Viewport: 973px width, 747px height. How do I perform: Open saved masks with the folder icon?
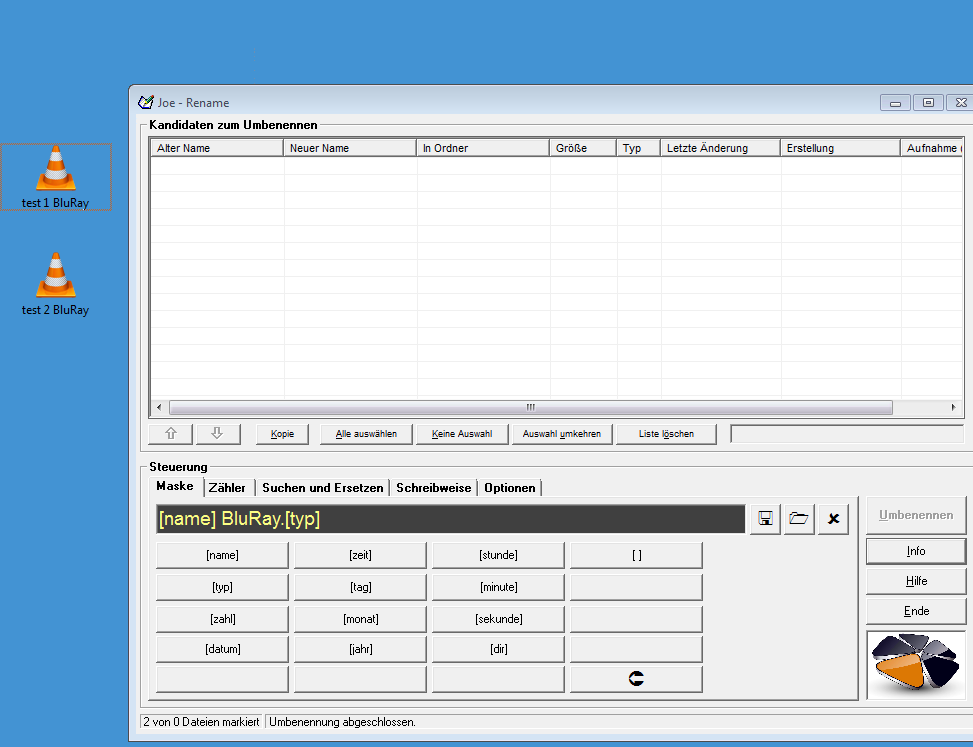click(x=799, y=519)
